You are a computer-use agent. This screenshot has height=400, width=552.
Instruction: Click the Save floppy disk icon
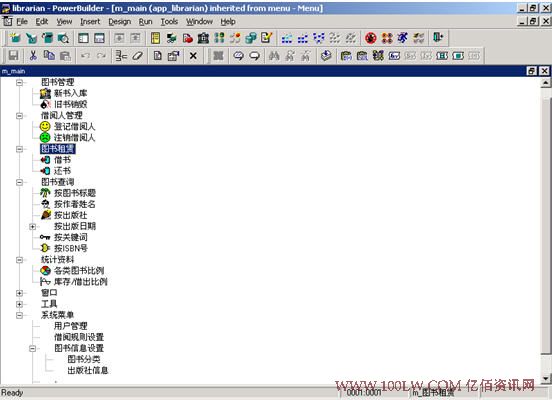[x=14, y=56]
